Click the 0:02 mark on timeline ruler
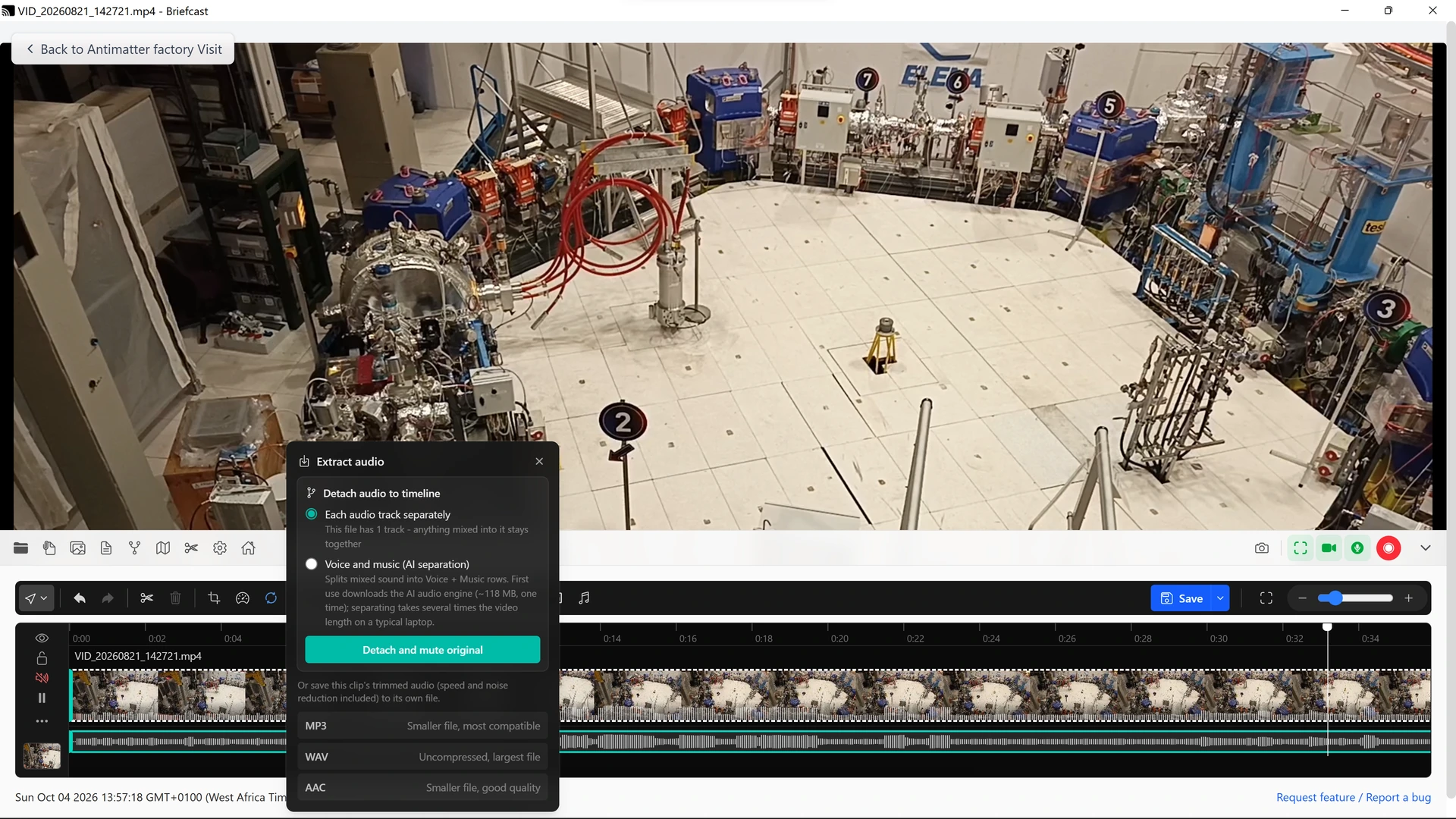The height and width of the screenshot is (819, 1456). pos(157,639)
